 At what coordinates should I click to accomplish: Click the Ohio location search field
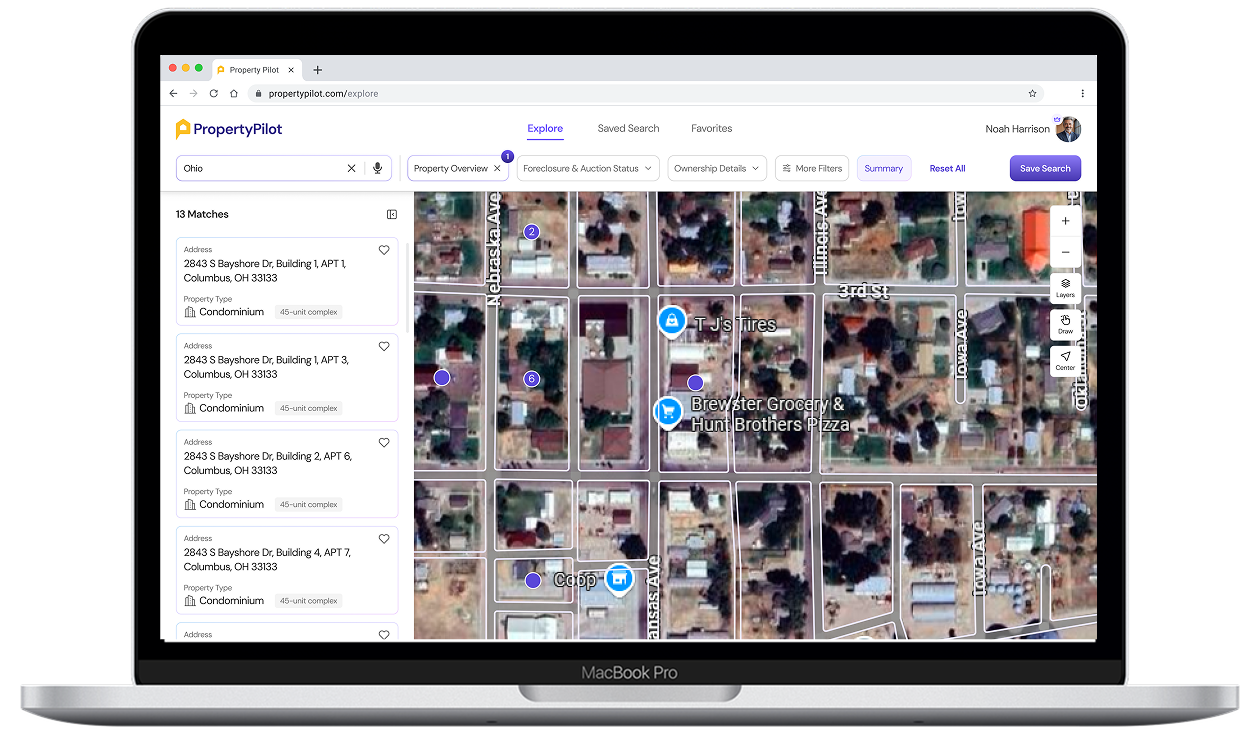coord(260,168)
